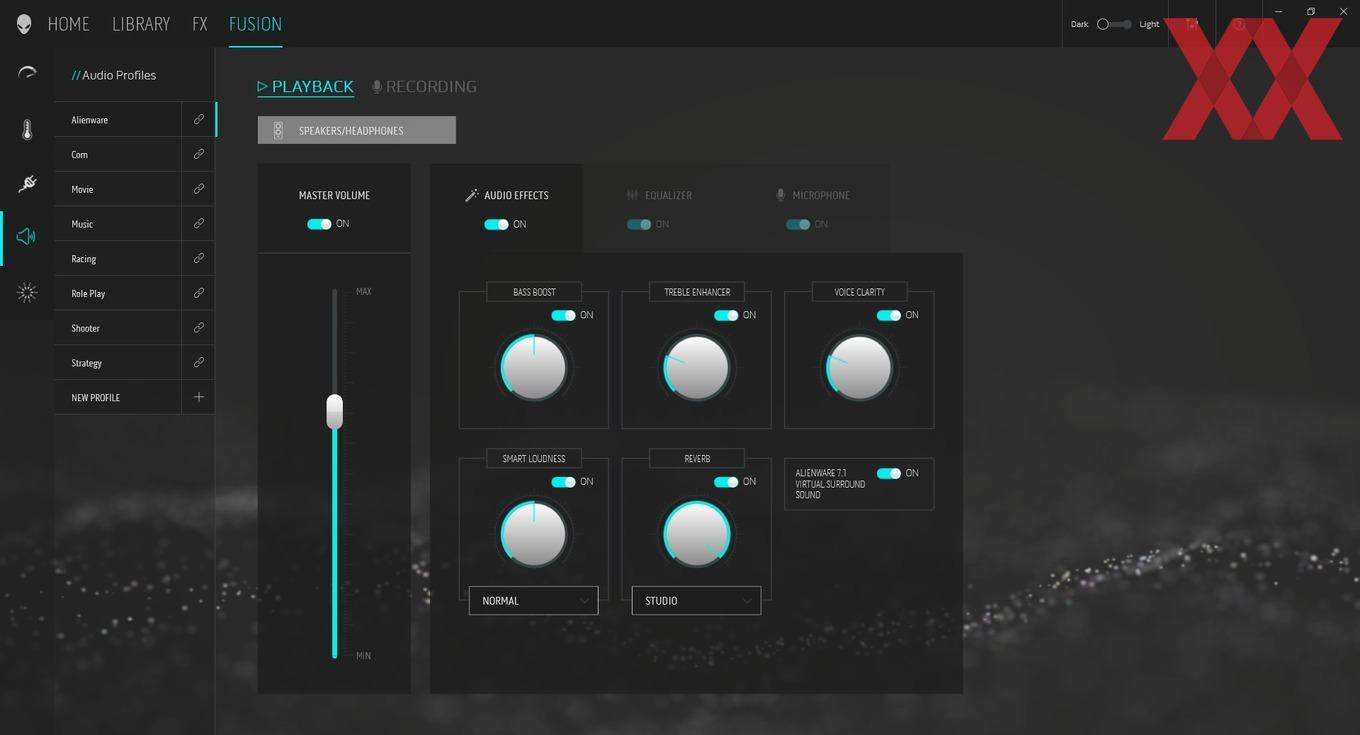Click link icon for Role Play profile

(198, 293)
